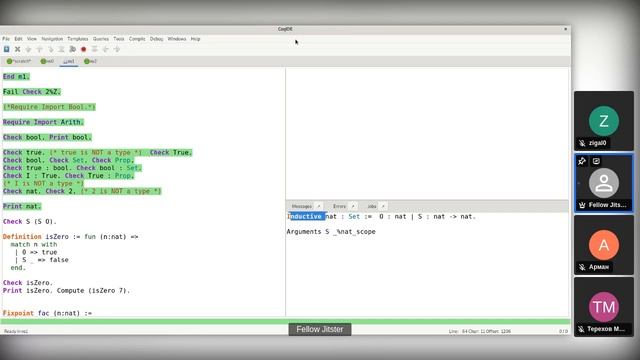
Task: Click the down-arrow Forward one command icon
Action: click(29, 49)
